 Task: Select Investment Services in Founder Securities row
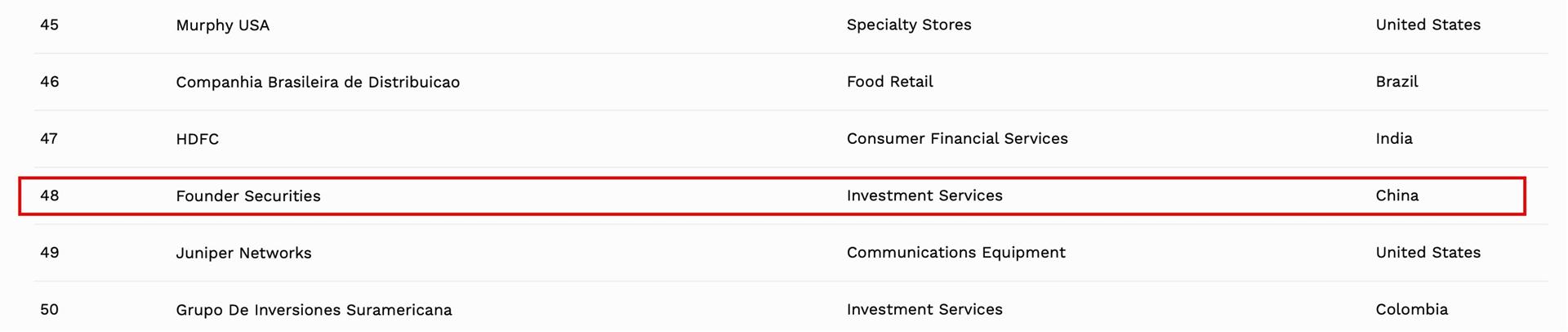[924, 195]
